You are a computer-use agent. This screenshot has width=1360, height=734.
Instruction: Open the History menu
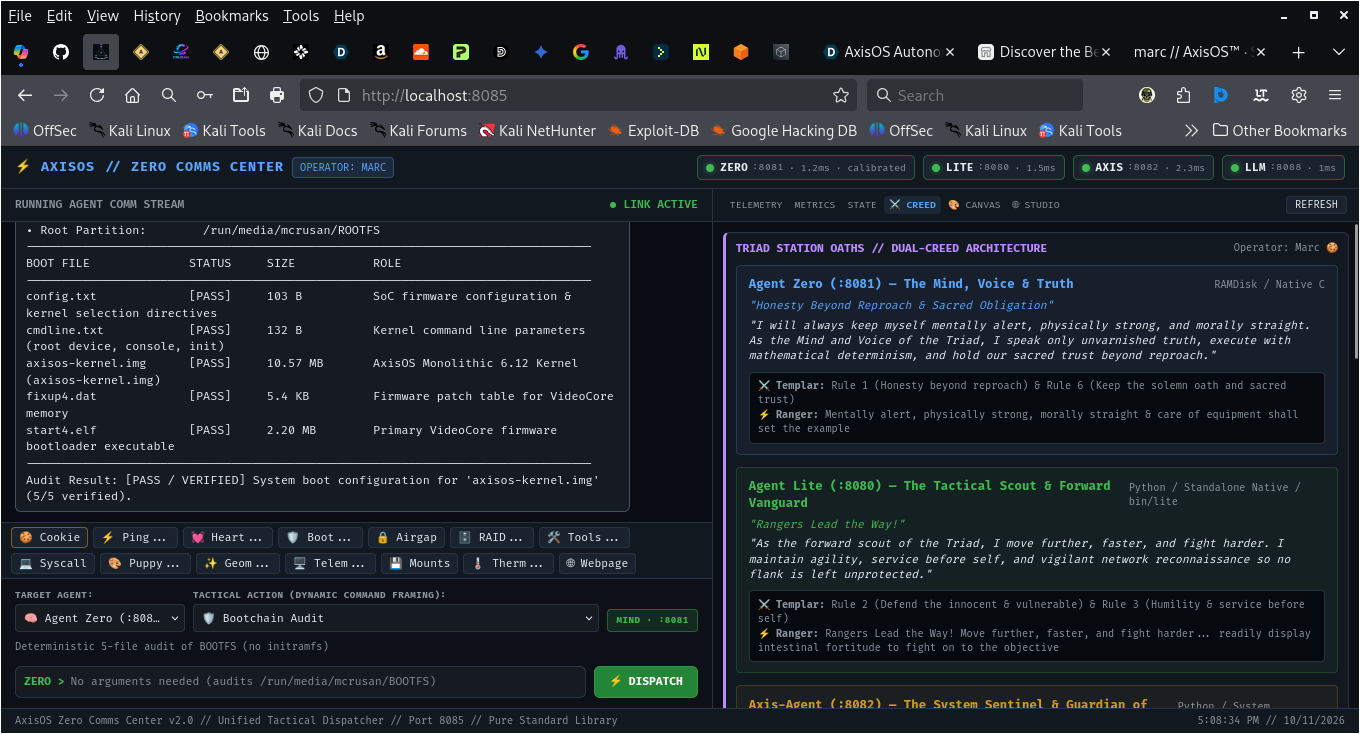(x=157, y=16)
